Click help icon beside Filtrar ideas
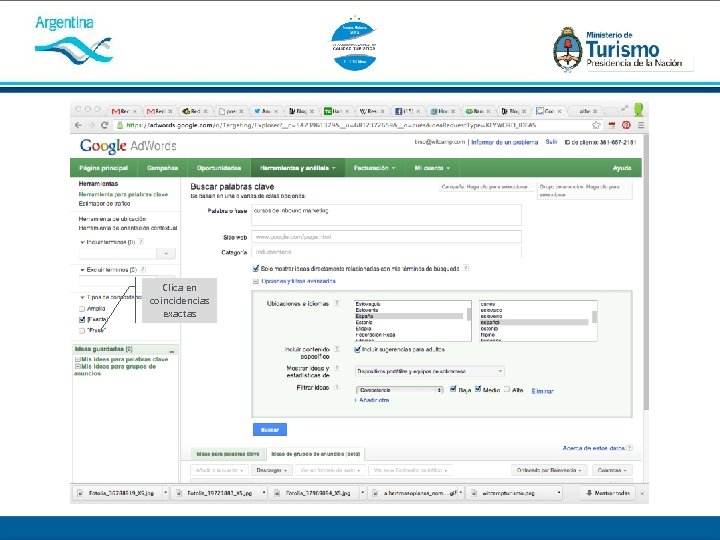The width and height of the screenshot is (720, 540). tap(337, 387)
